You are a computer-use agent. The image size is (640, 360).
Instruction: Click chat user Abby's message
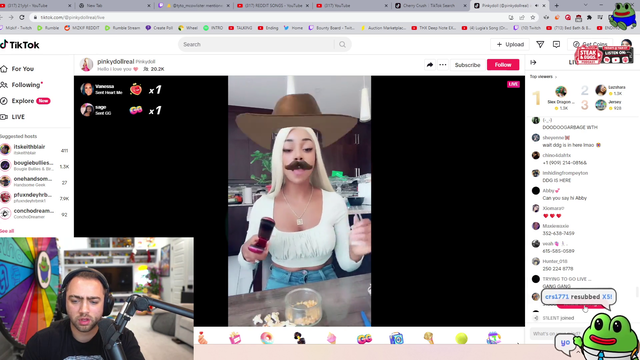[x=564, y=198]
